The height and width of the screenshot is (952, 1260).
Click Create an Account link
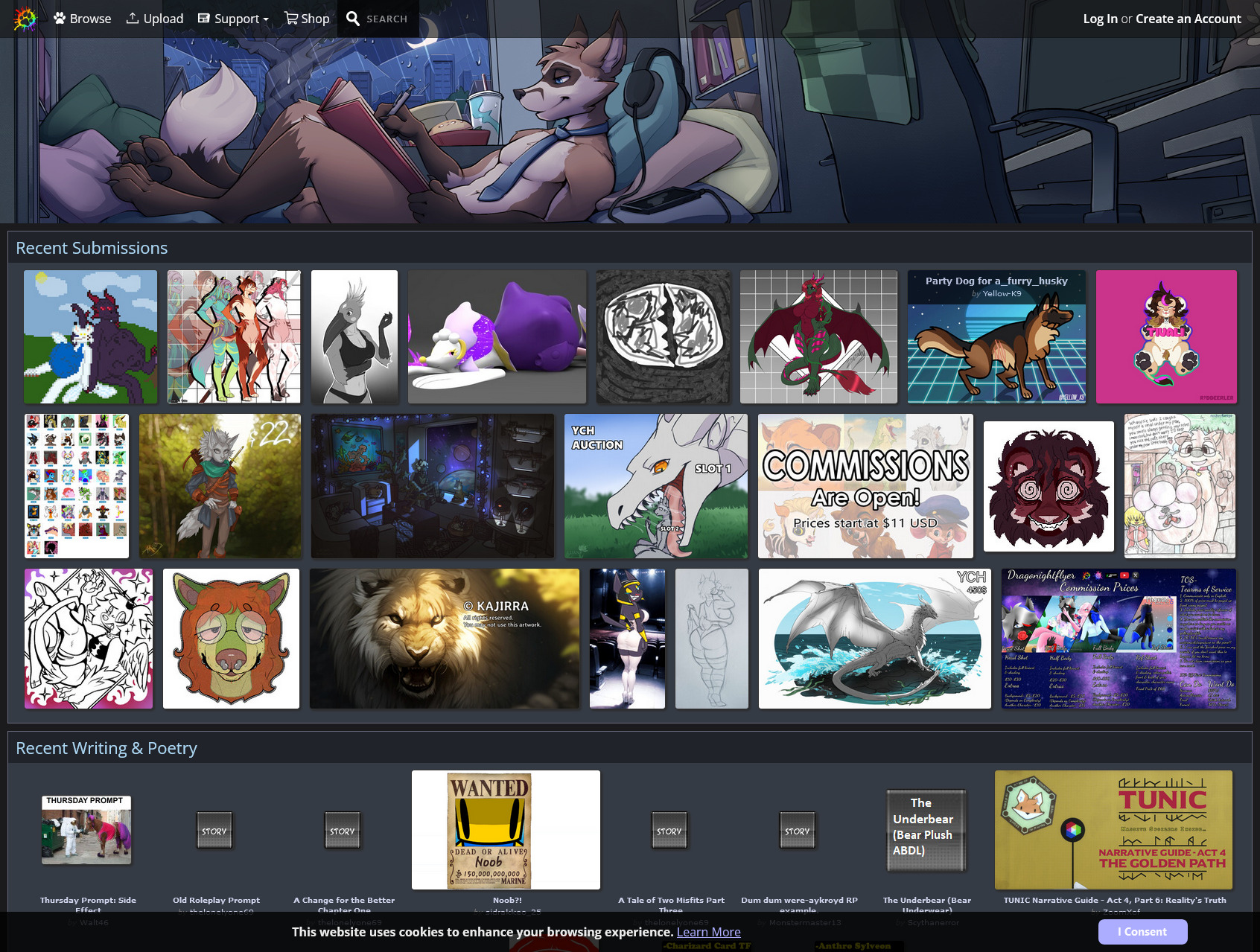tap(1189, 19)
